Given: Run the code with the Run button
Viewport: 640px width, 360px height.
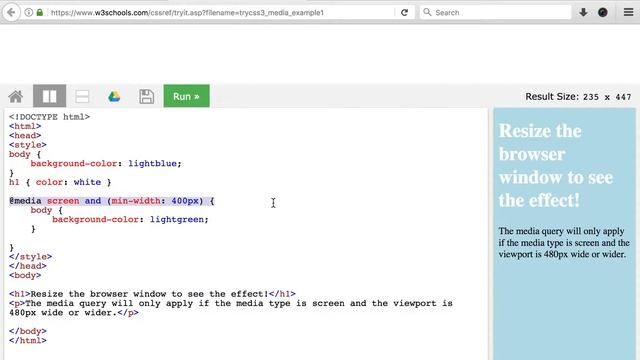Looking at the screenshot, I should click(x=187, y=96).
